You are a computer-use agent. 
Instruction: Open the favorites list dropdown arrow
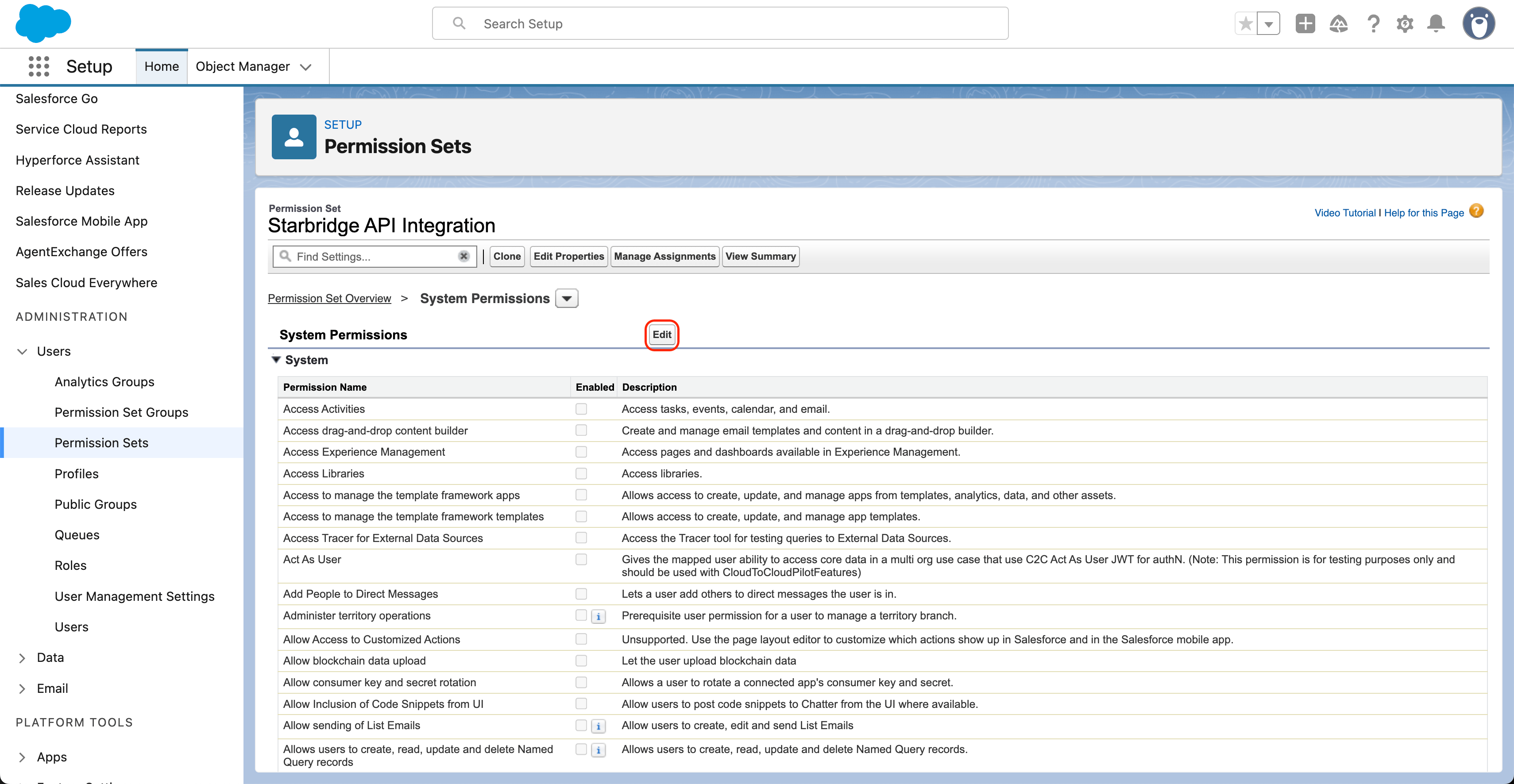pos(1268,24)
